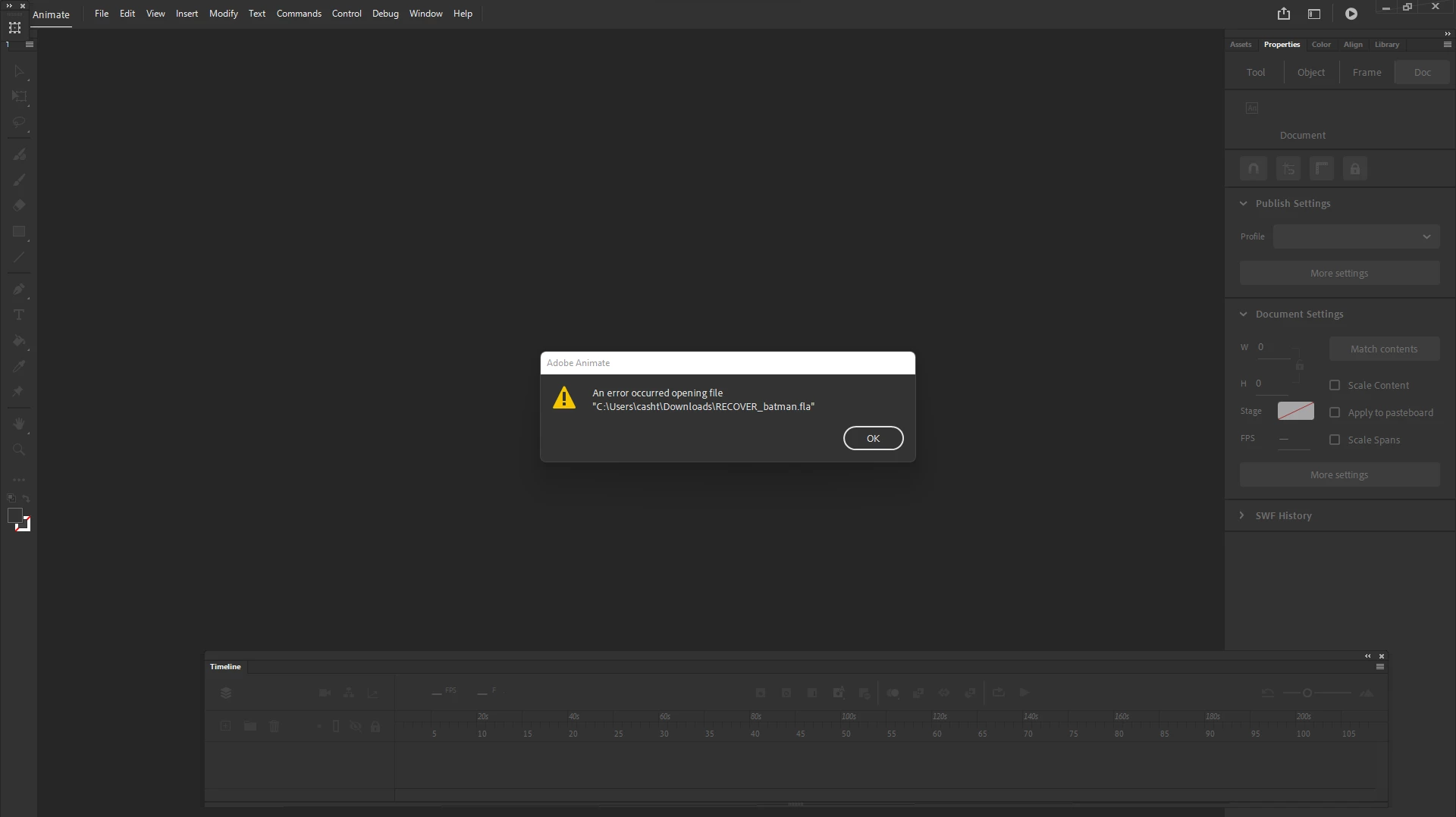The image size is (1456, 817).
Task: Select the Object properties button
Action: tap(1311, 73)
